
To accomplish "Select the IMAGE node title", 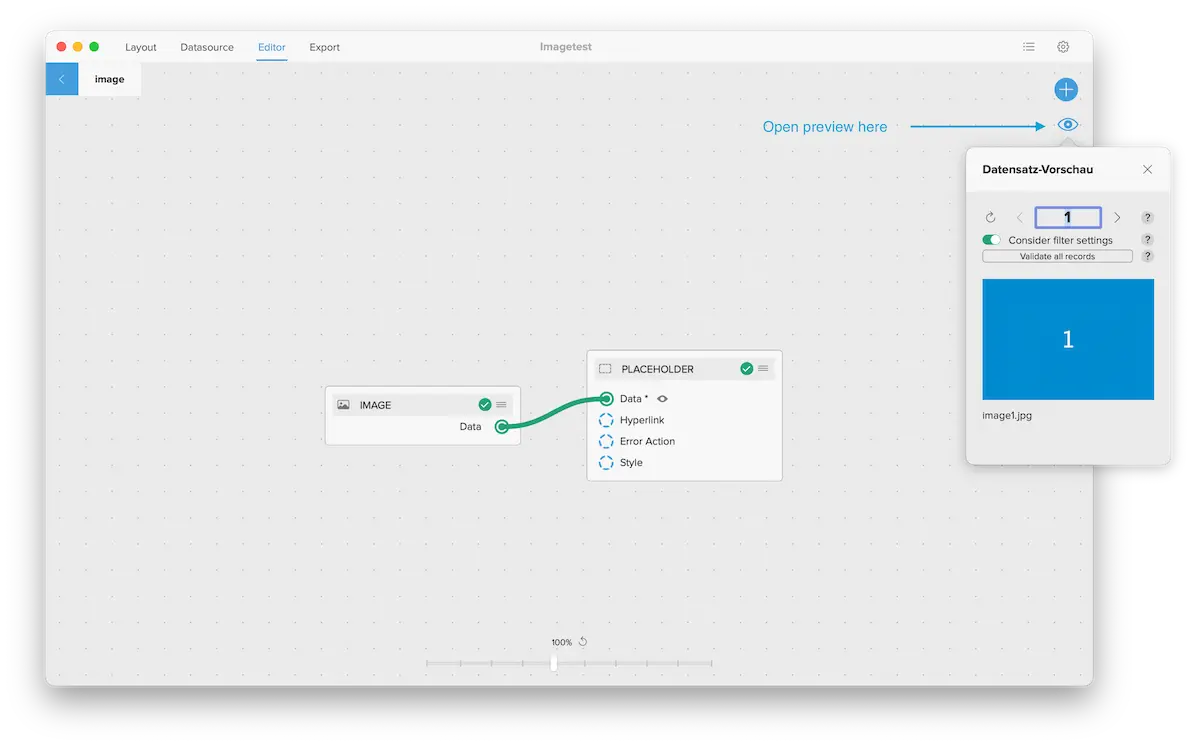I will (375, 405).
